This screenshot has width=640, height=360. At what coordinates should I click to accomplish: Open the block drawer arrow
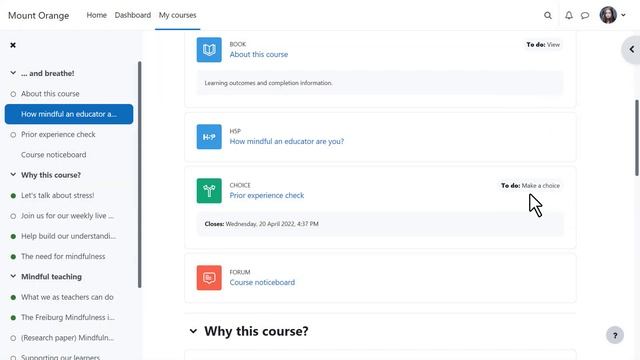[631, 49]
